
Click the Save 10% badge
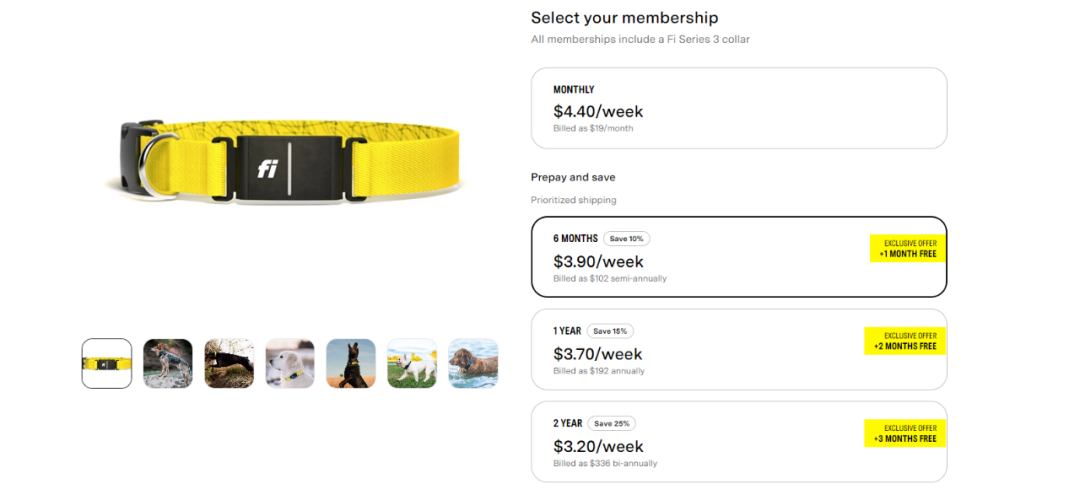(x=627, y=239)
